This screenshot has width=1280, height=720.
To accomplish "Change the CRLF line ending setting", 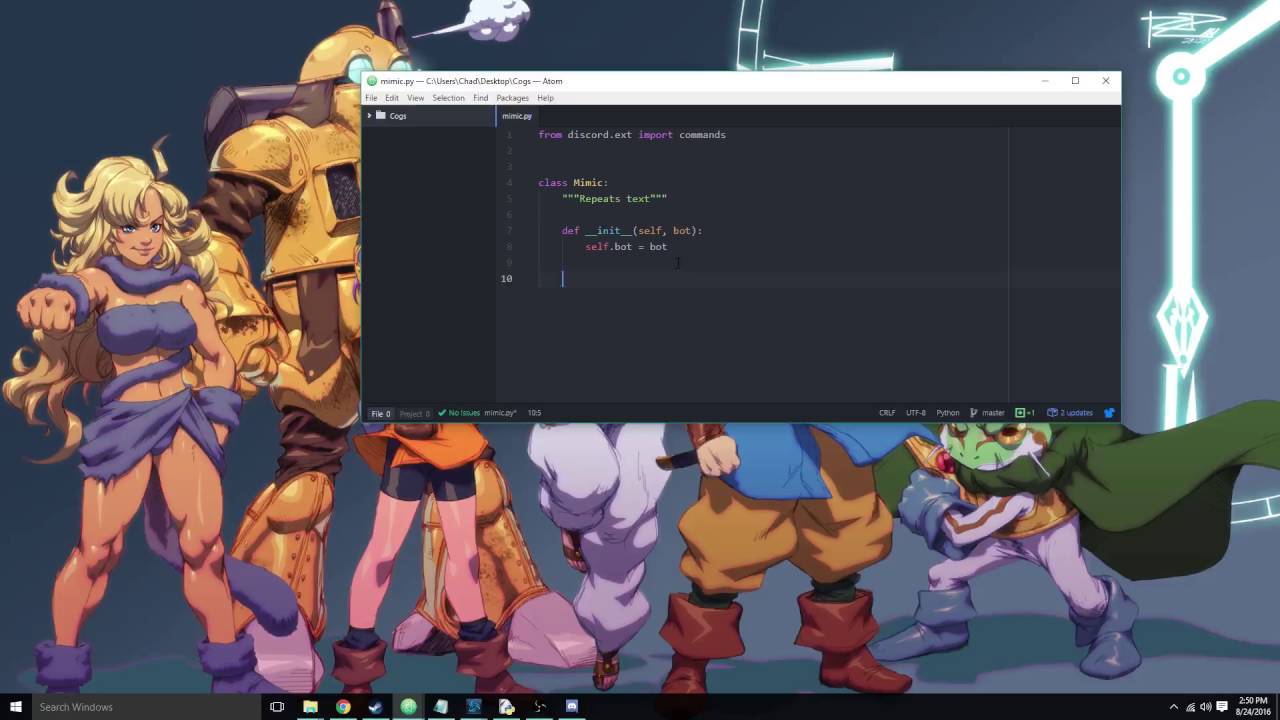I will 887,413.
